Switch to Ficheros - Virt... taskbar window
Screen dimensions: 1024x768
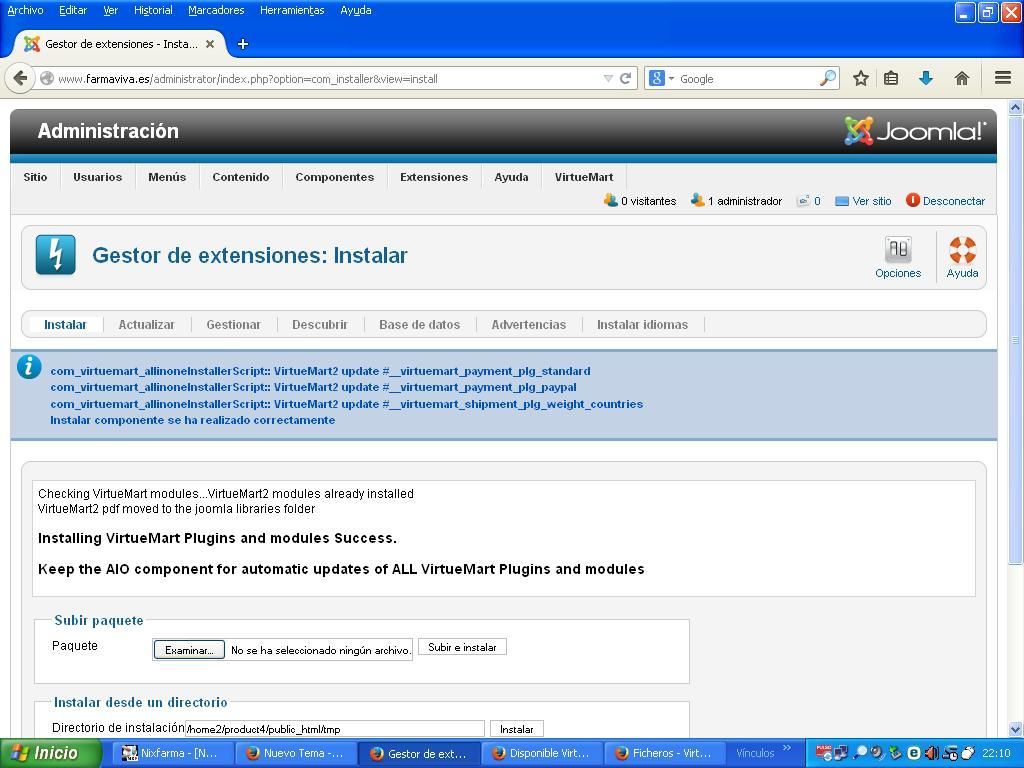(666, 753)
